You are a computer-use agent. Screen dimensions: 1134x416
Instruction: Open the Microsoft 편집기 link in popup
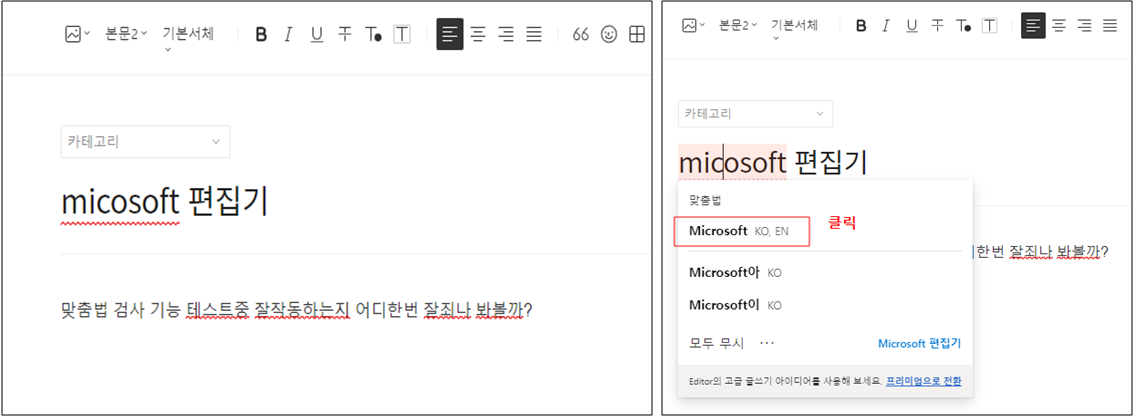[x=919, y=344]
